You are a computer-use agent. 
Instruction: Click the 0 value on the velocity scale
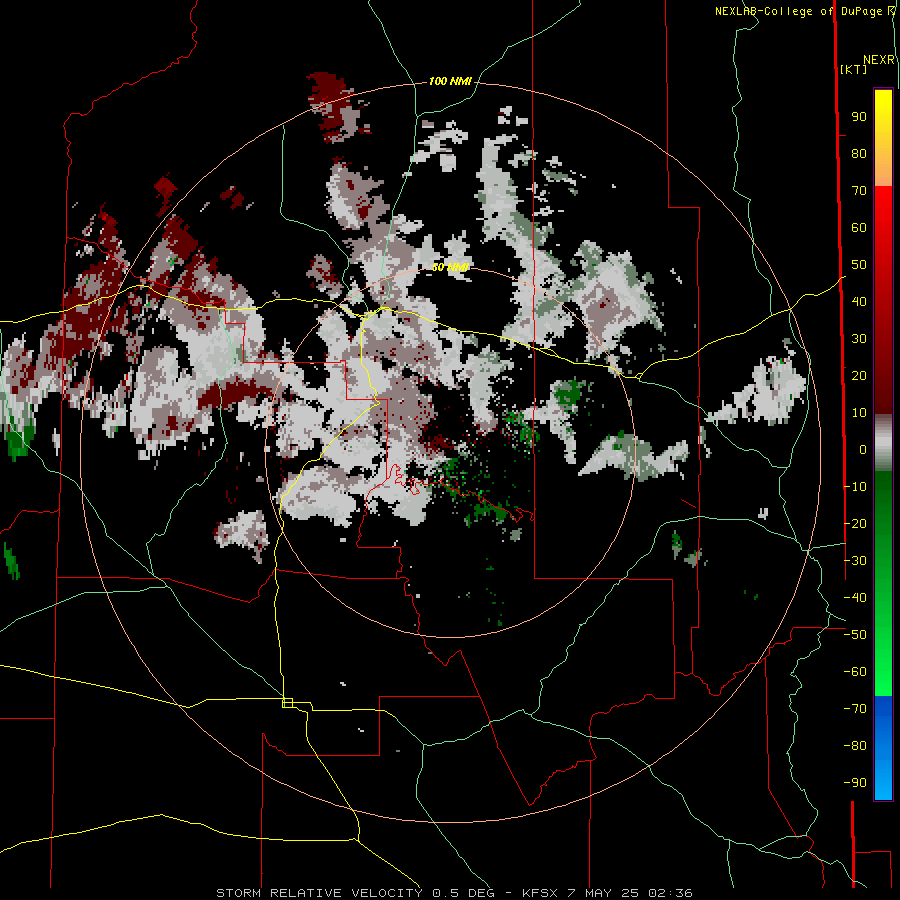coord(862,449)
